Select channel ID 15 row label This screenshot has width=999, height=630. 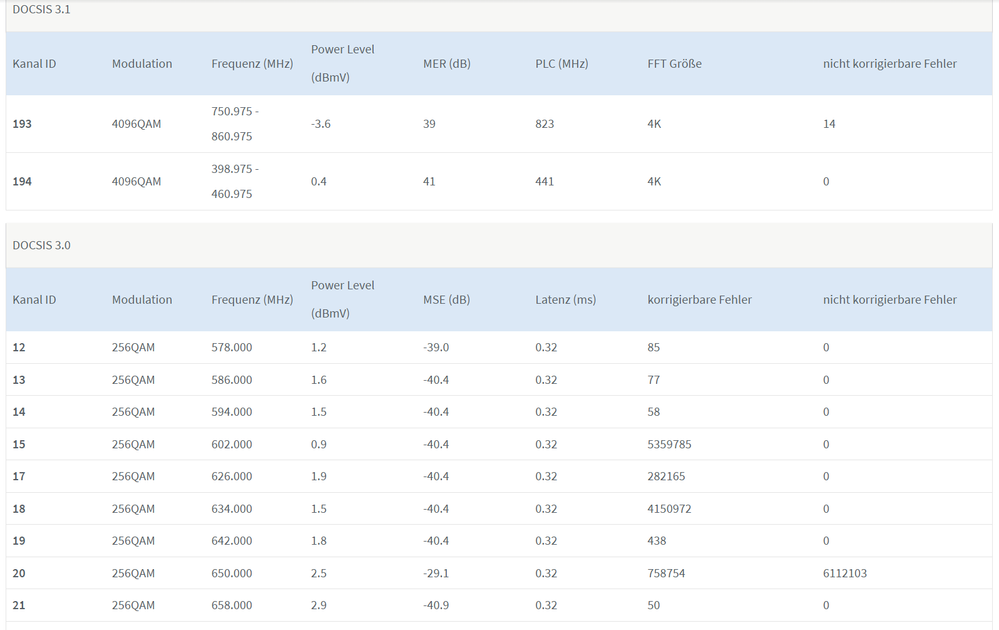pos(19,444)
